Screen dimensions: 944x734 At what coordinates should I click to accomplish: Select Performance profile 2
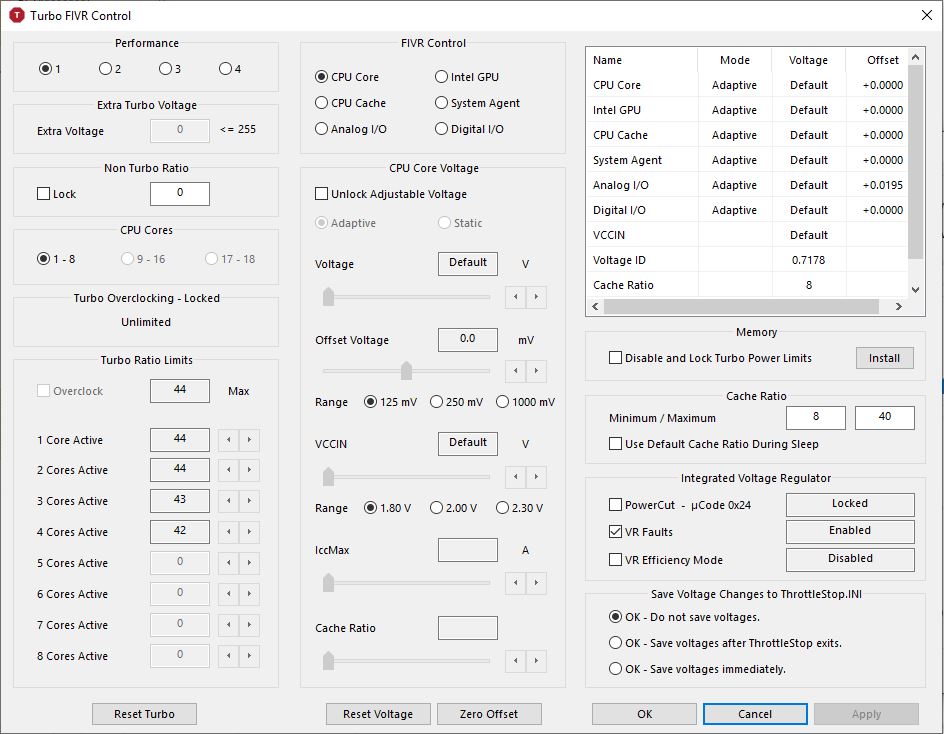pos(110,69)
